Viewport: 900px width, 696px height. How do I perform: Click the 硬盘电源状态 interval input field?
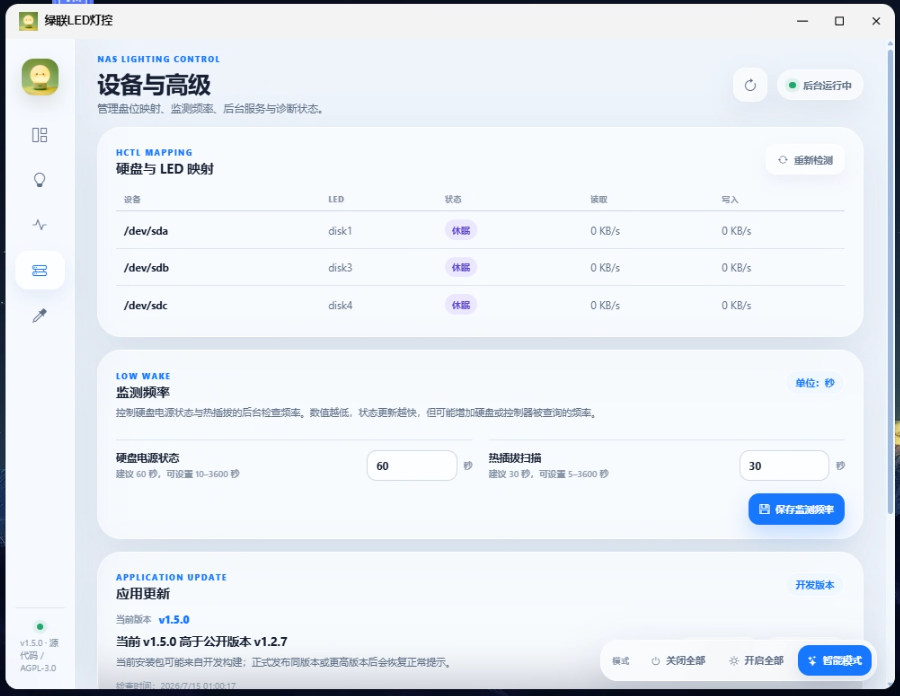click(x=412, y=466)
